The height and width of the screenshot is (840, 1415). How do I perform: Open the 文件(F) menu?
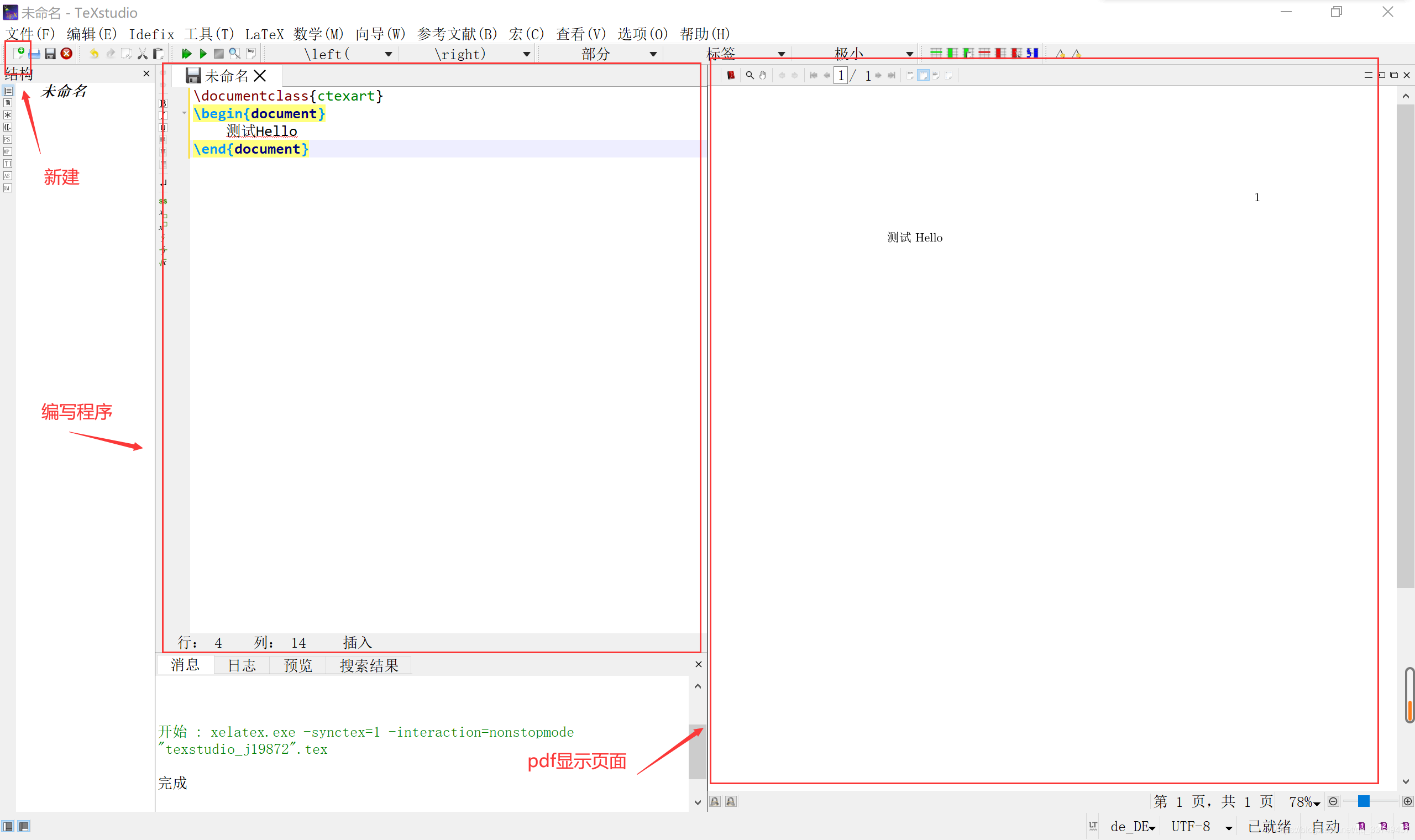pyautogui.click(x=30, y=34)
